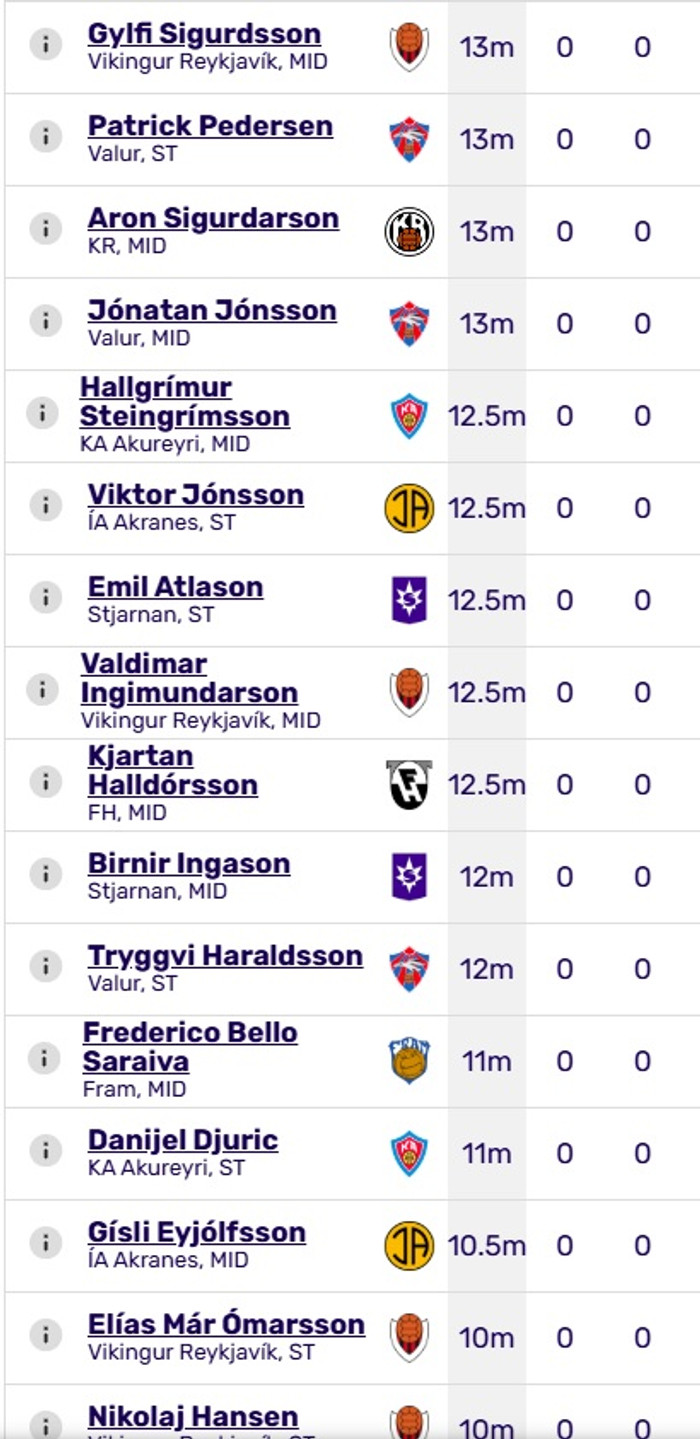Click info icon beside Danijel Djuric
The width and height of the screenshot is (700, 1439).
tap(45, 1151)
